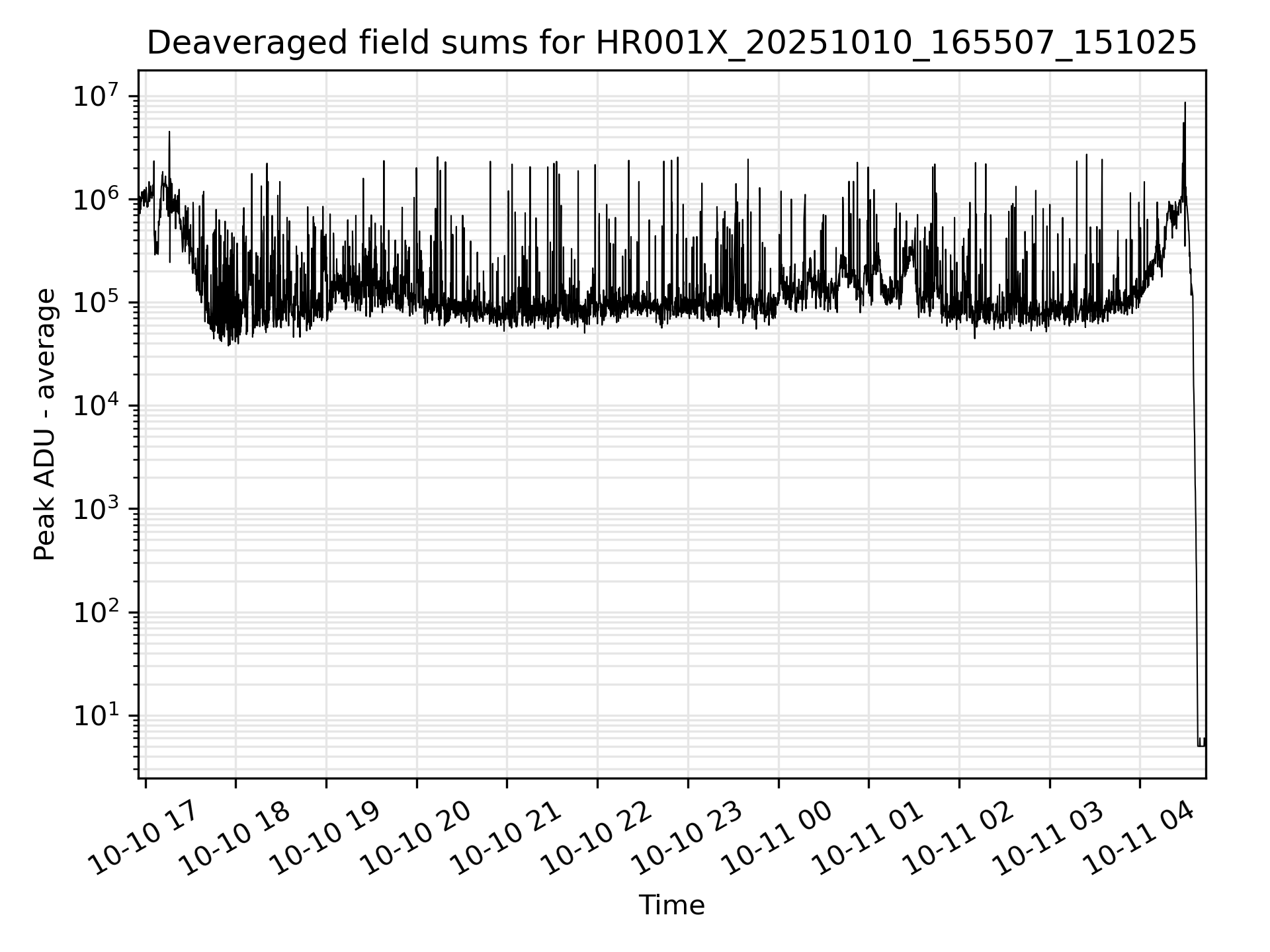Click the 10^7 y-axis tick label

pyautogui.click(x=97, y=97)
